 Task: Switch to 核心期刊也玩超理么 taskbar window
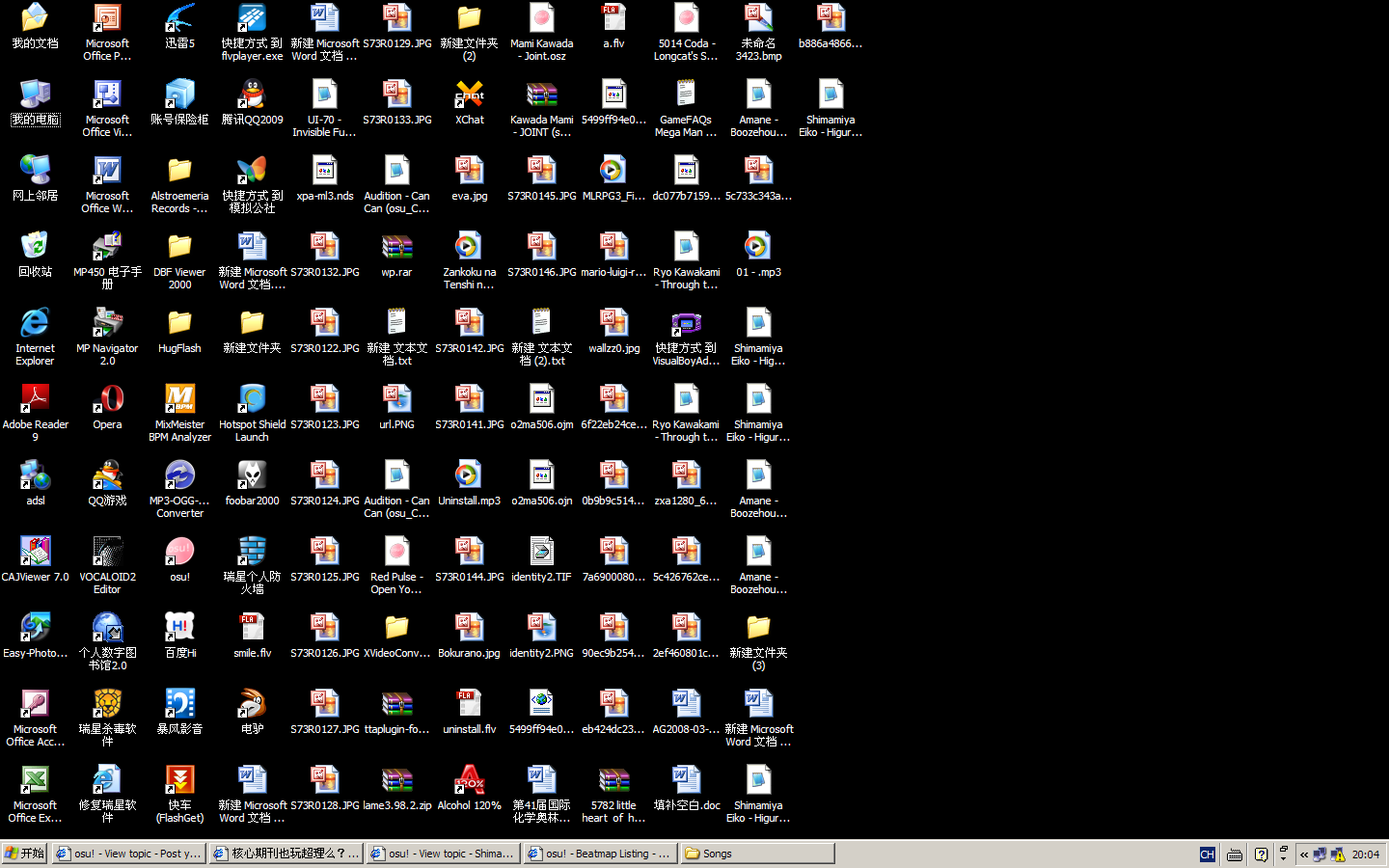pyautogui.click(x=286, y=854)
